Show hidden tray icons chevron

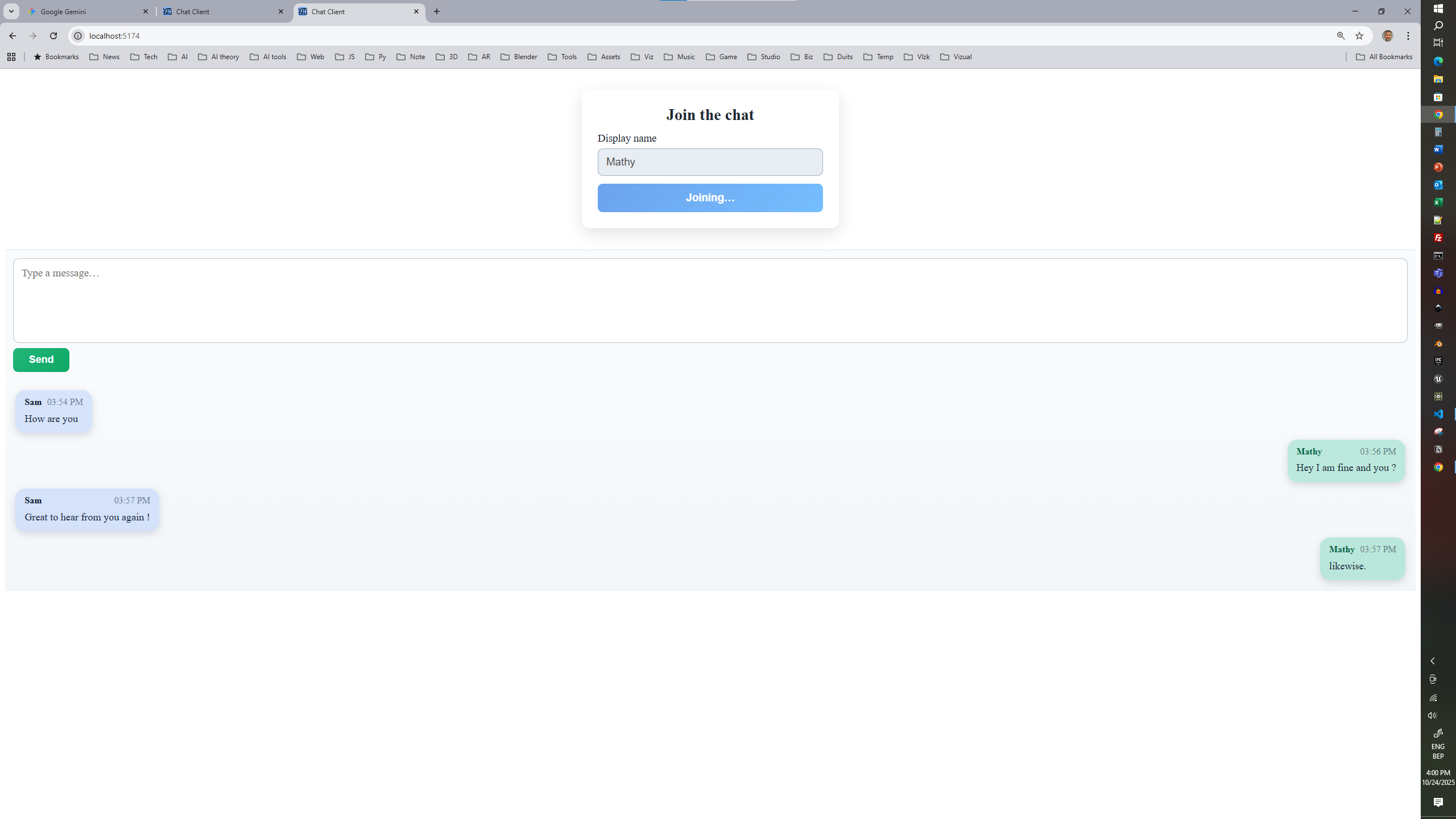1433,661
